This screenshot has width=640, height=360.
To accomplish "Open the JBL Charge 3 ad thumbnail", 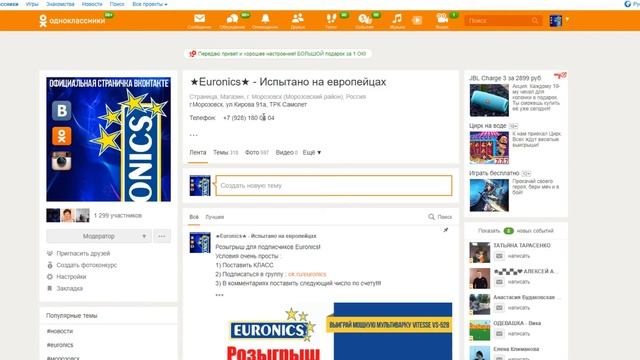I will (x=489, y=100).
